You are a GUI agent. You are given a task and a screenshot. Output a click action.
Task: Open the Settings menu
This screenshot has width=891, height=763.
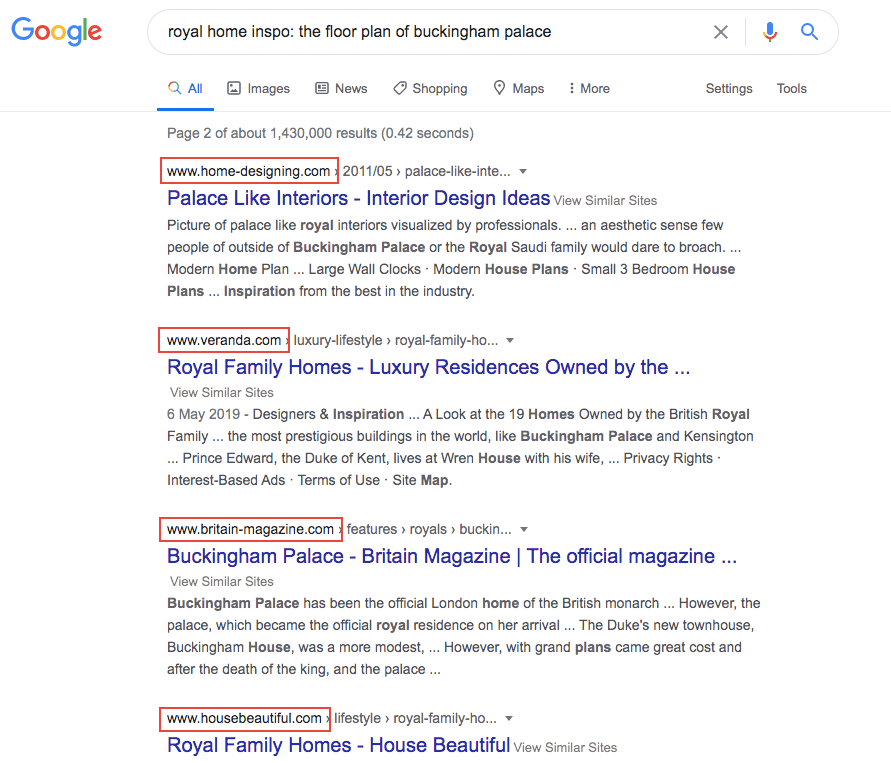point(728,89)
